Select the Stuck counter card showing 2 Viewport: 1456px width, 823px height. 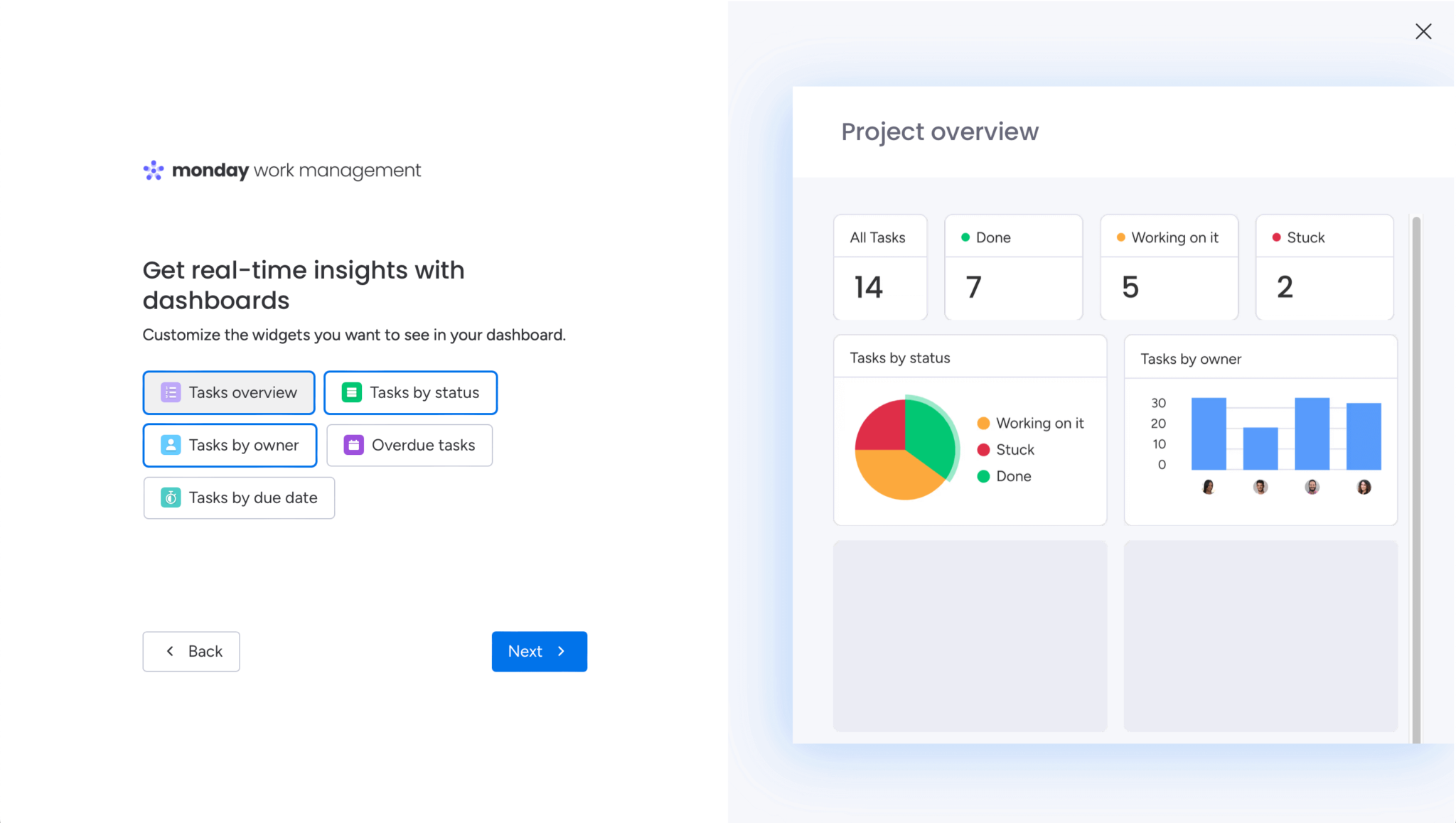tap(1324, 267)
